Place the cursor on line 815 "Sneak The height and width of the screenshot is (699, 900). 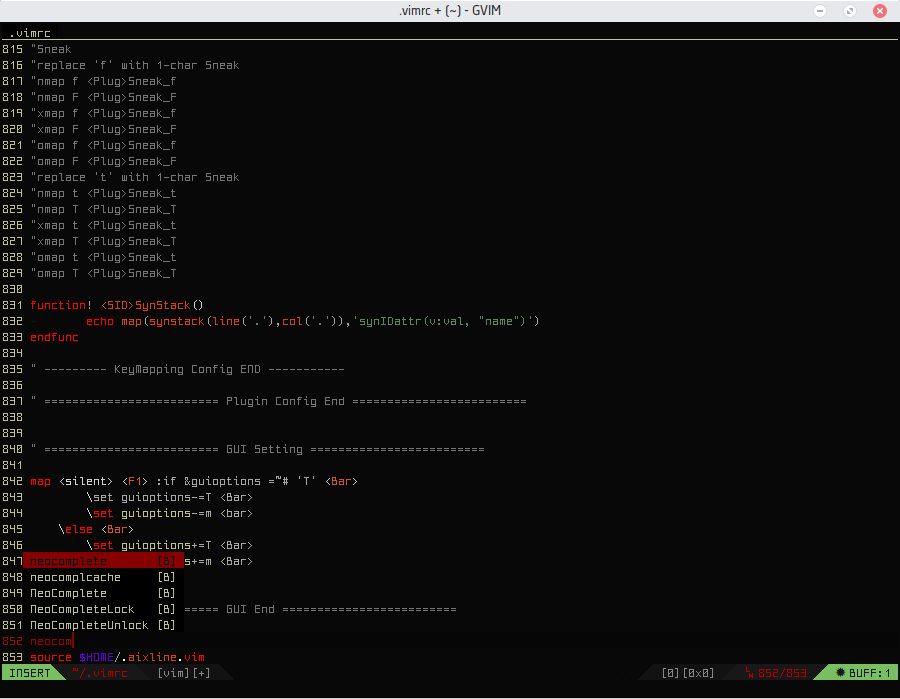point(51,49)
